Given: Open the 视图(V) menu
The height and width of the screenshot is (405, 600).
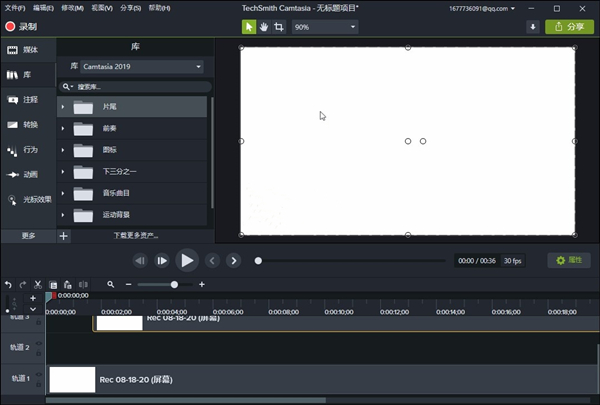Looking at the screenshot, I should pyautogui.click(x=101, y=7).
